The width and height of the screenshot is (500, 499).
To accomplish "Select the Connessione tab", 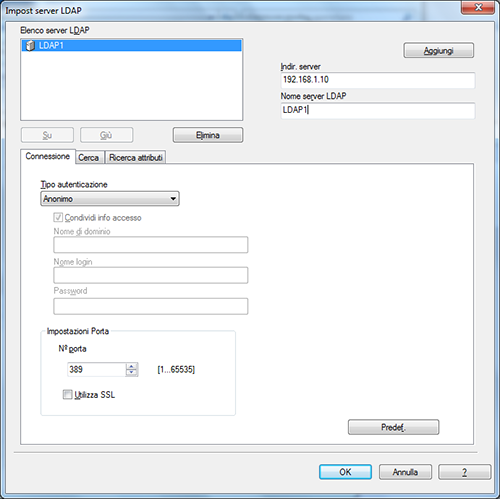I will tap(48, 156).
